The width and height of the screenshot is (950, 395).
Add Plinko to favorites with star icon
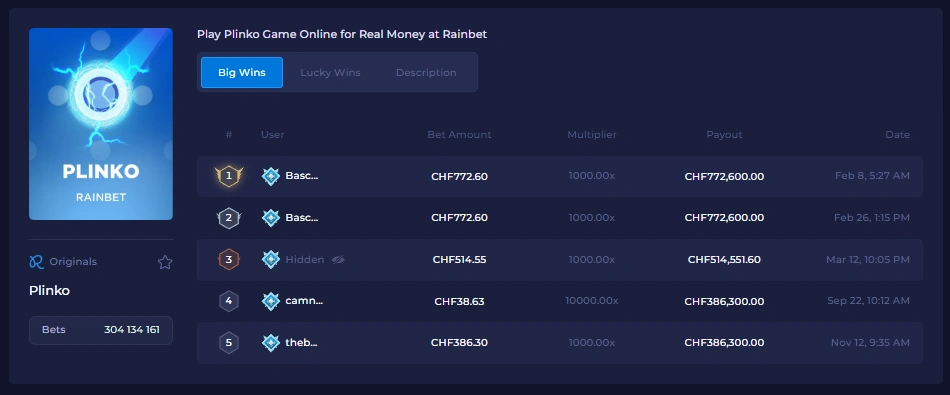coord(165,262)
